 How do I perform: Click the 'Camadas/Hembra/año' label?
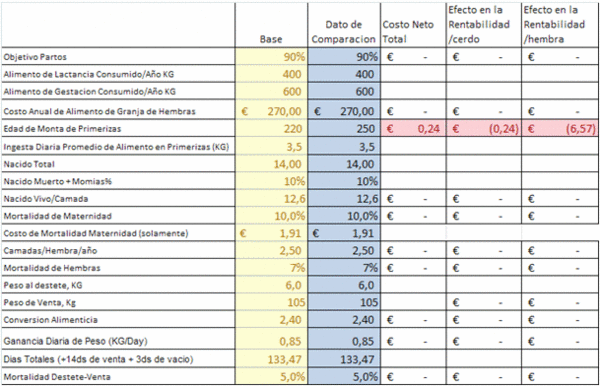point(50,251)
